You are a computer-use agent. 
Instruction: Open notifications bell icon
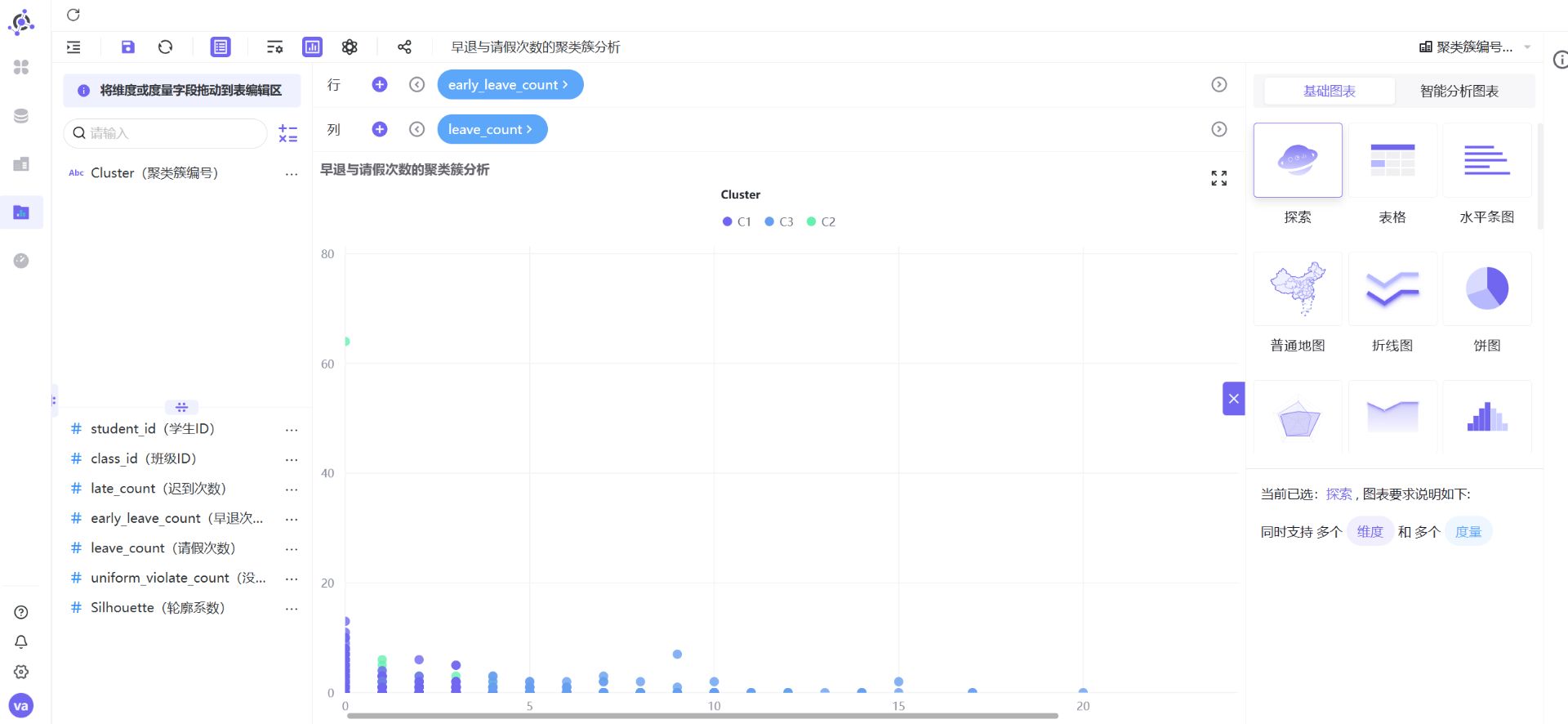[21, 642]
